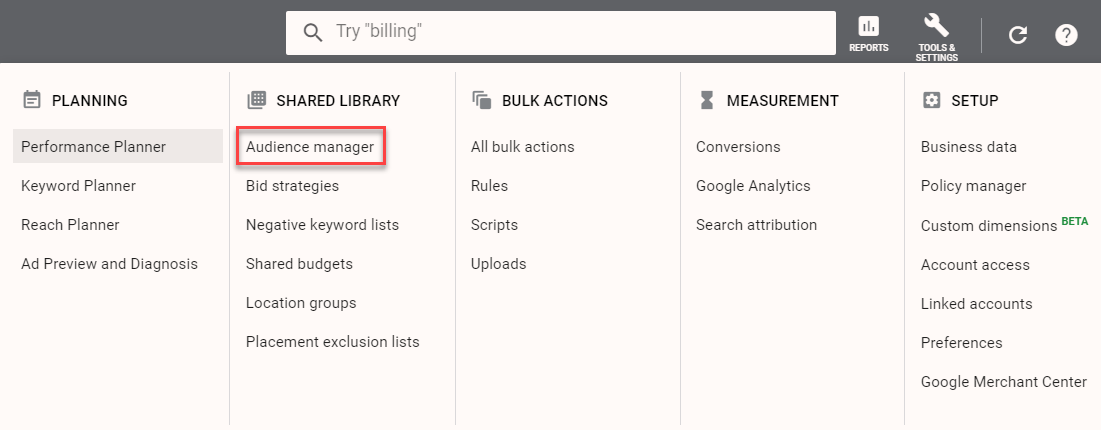Choose Custom dimensions beta option
This screenshot has width=1101, height=430.
(988, 226)
